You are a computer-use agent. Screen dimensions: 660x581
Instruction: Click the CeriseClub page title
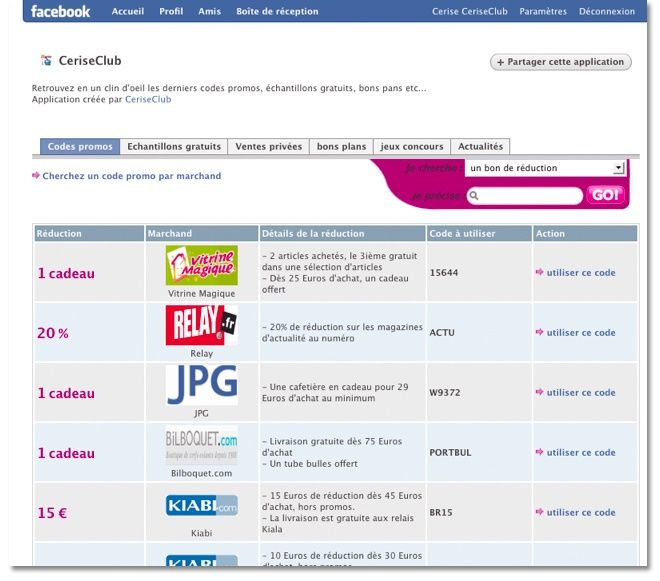pyautogui.click(x=90, y=61)
